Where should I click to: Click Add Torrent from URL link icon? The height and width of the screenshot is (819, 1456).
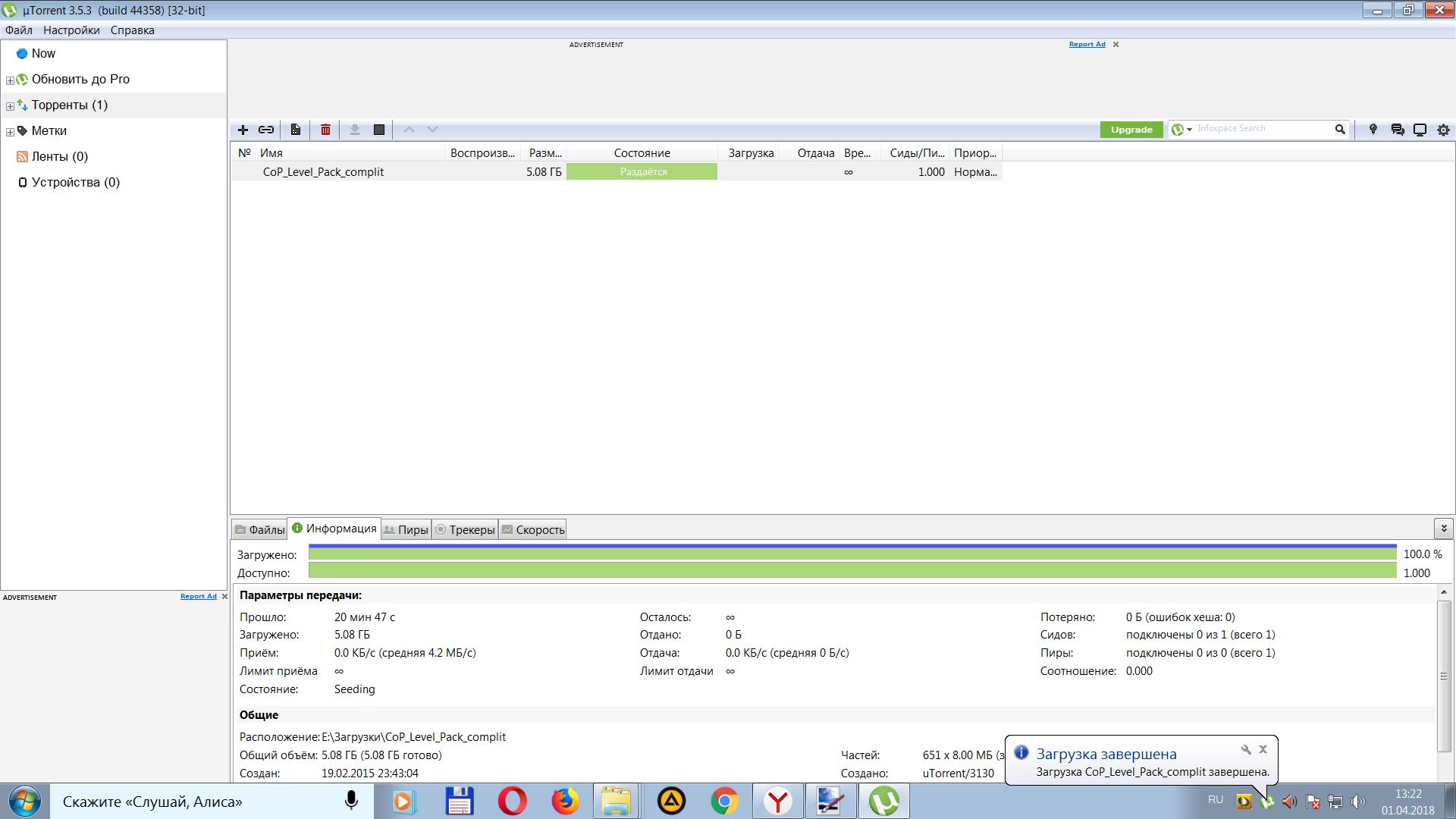266,130
